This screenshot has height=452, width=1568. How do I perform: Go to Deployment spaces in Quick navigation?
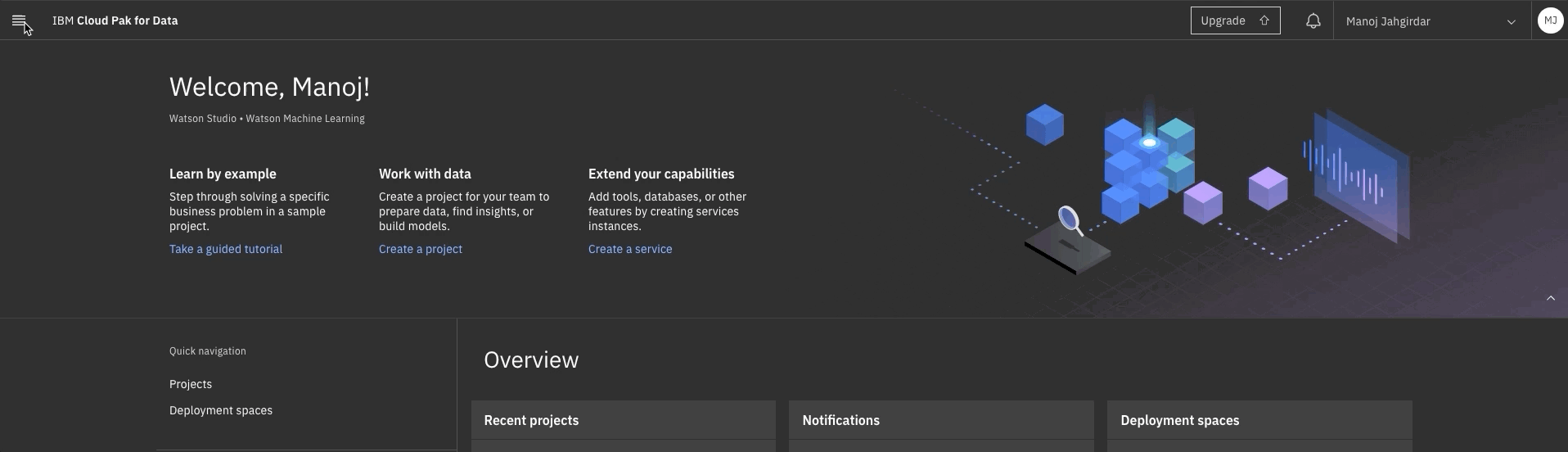coord(221,410)
